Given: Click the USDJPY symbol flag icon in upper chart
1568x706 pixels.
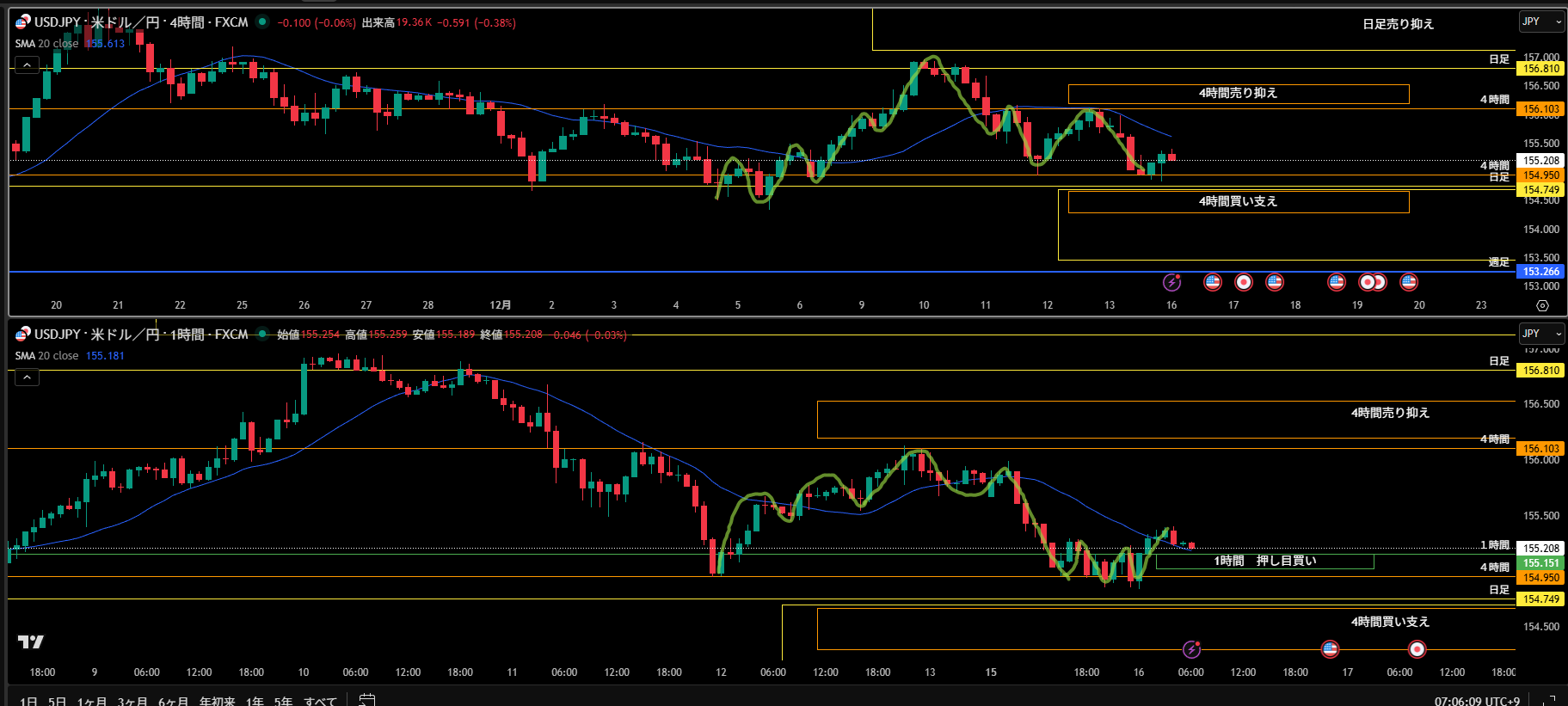Looking at the screenshot, I should (x=22, y=22).
